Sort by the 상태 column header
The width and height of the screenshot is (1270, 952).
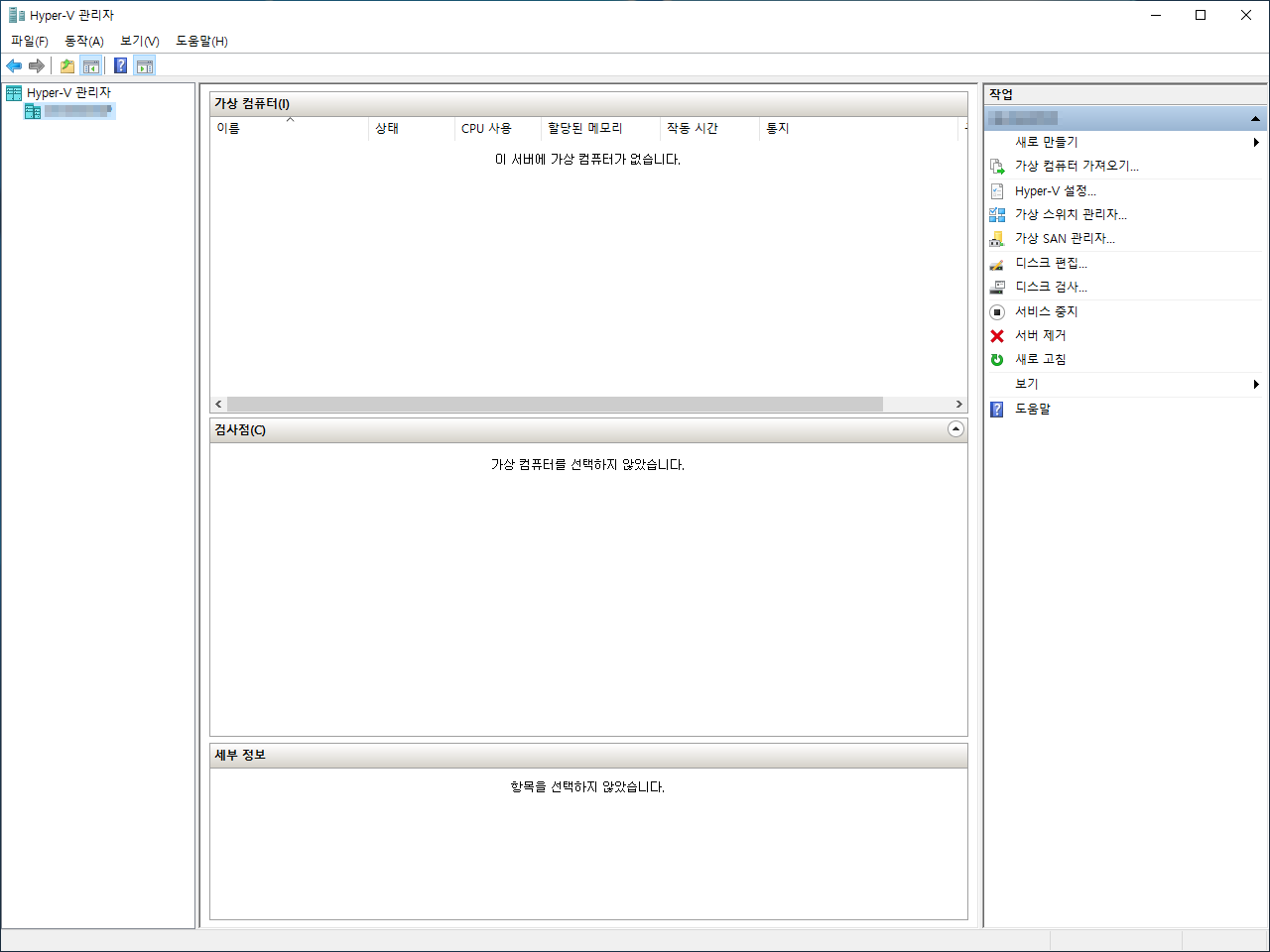[x=412, y=128]
